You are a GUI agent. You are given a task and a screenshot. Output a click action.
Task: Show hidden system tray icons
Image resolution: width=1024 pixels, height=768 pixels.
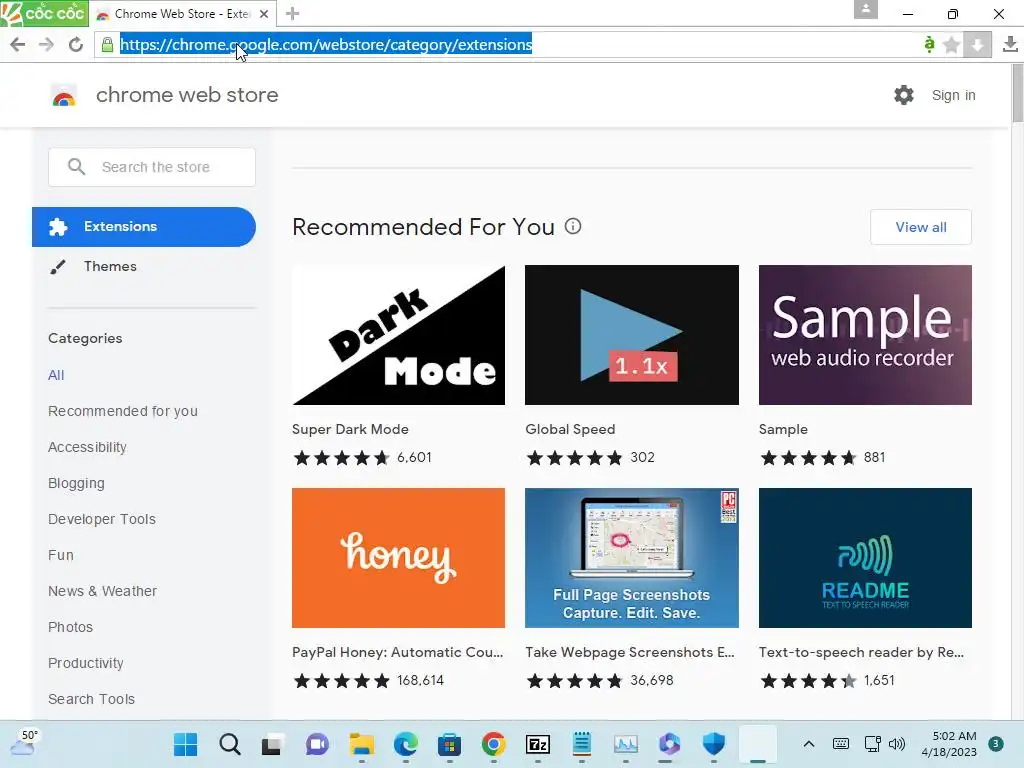[808, 744]
